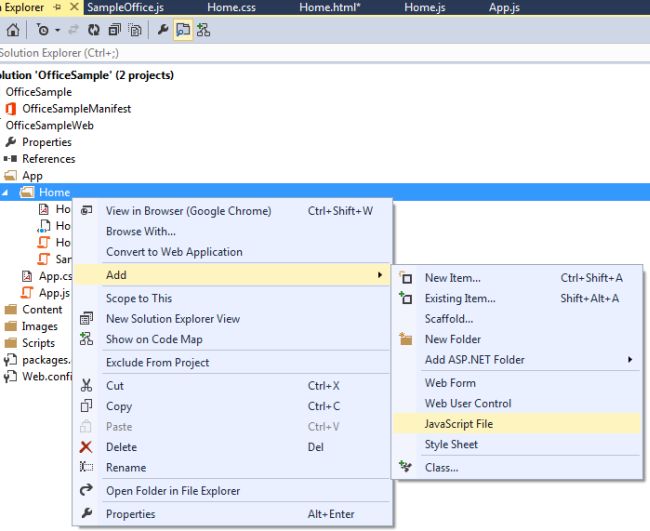Choose Web Form in Add submenu
Image resolution: width=650 pixels, height=531 pixels.
(517, 383)
